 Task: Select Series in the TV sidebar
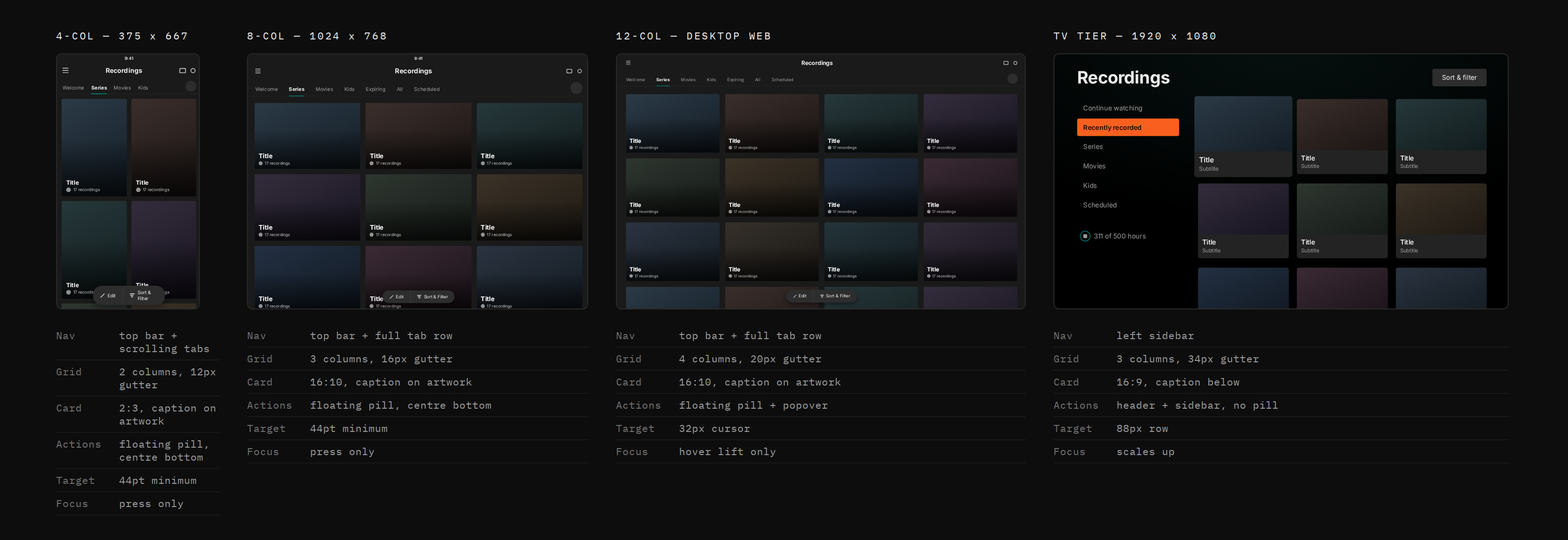(x=1128, y=147)
